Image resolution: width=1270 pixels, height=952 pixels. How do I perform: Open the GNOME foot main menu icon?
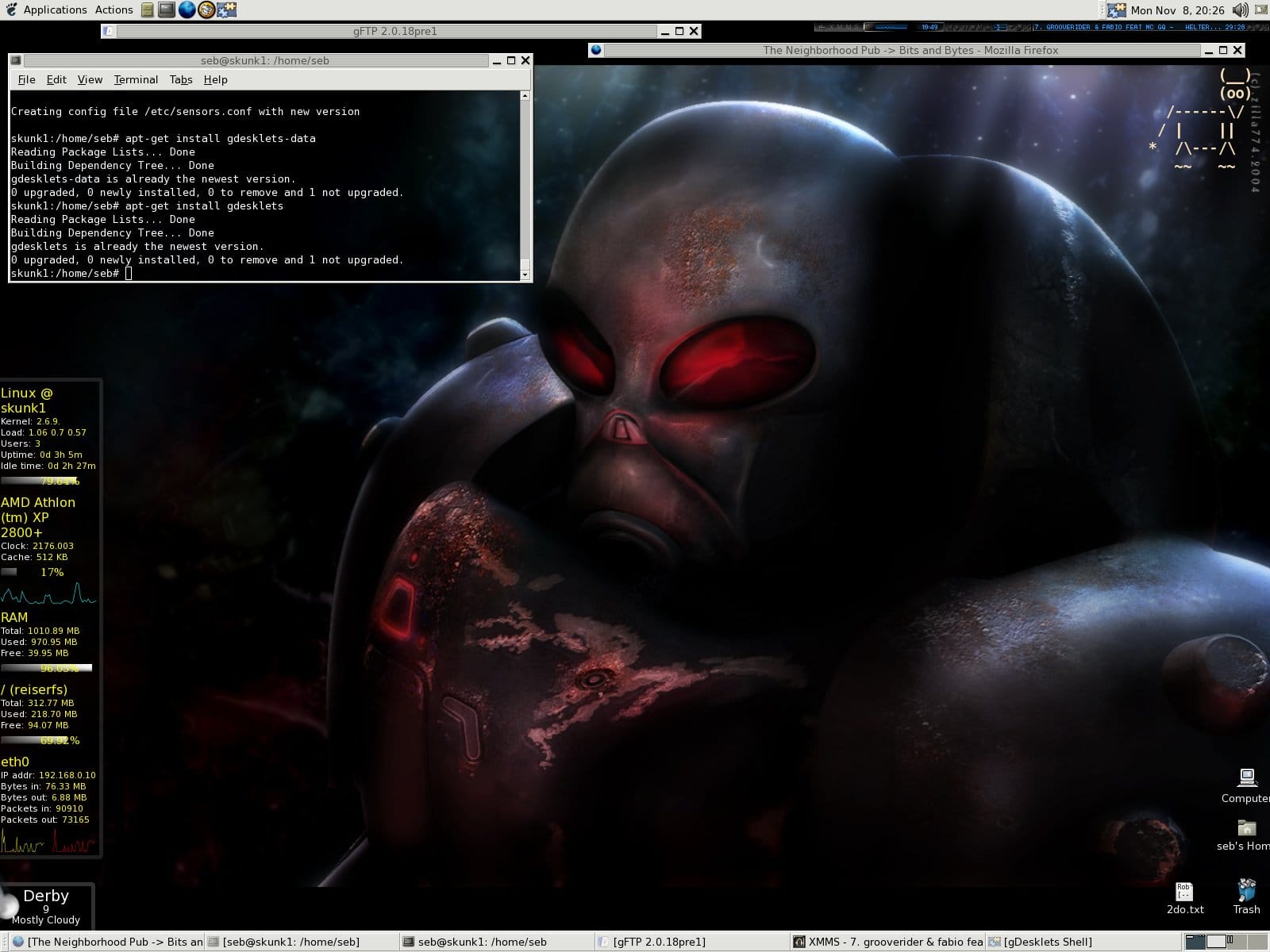pyautogui.click(x=11, y=10)
